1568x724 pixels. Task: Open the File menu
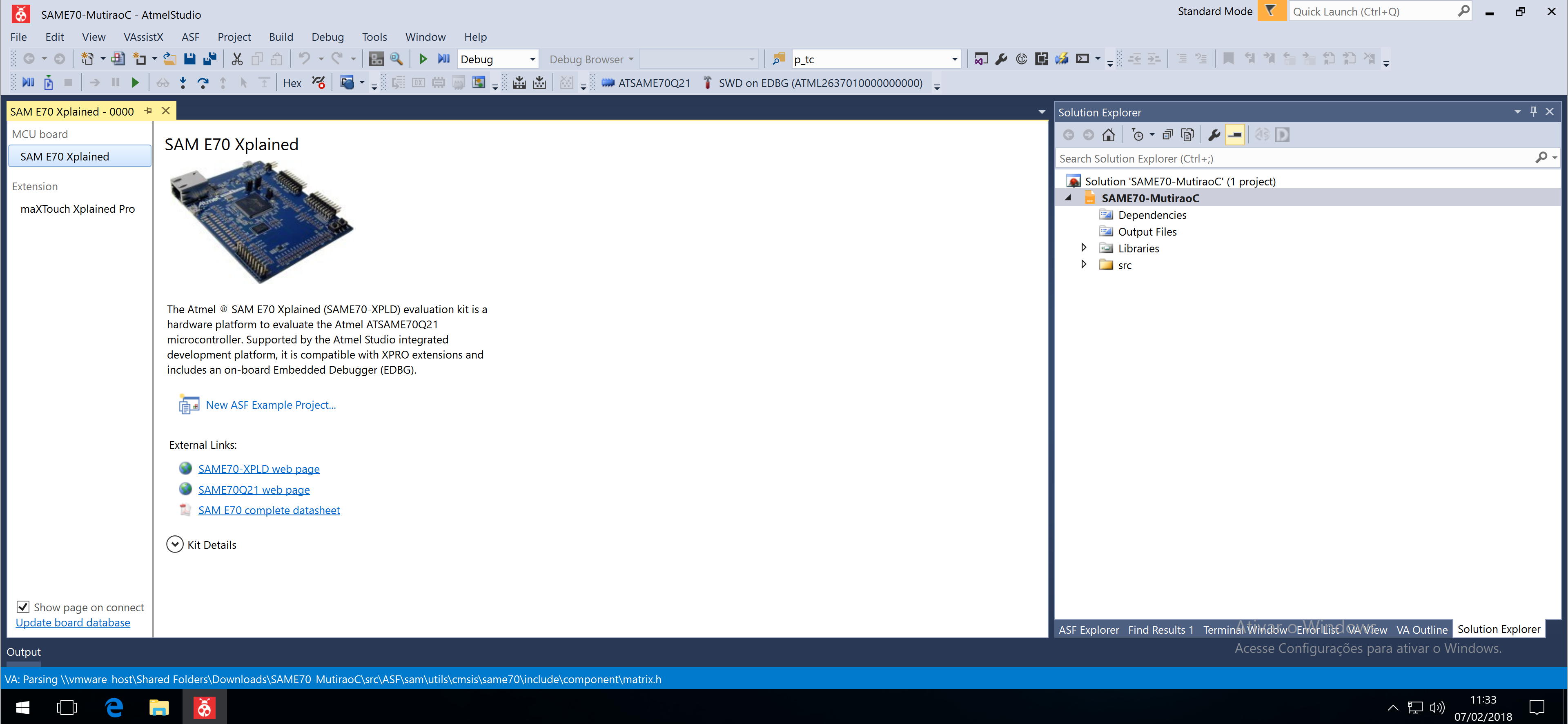tap(19, 37)
